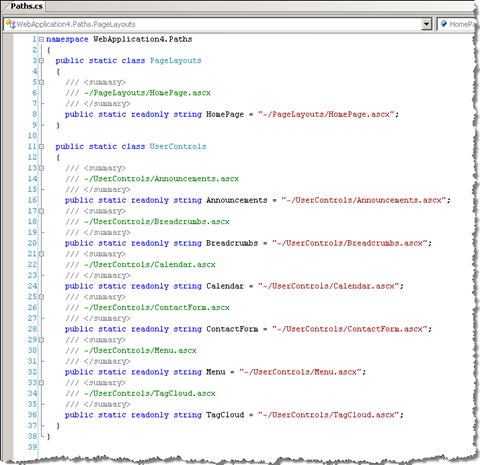This screenshot has height=465, width=480.
Task: Click the Announcements.ascx string literal on line 16
Action: coord(364,200)
